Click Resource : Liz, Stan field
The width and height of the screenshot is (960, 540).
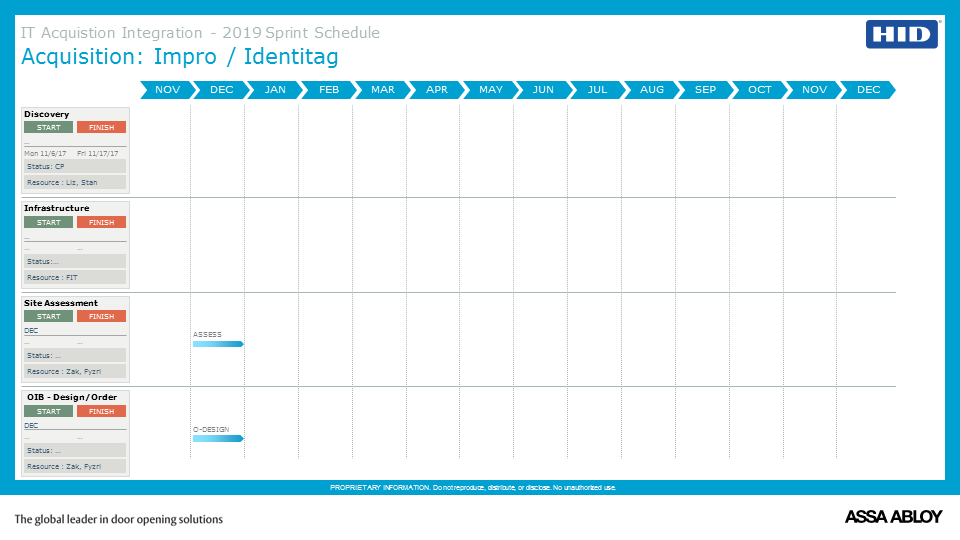click(75, 182)
